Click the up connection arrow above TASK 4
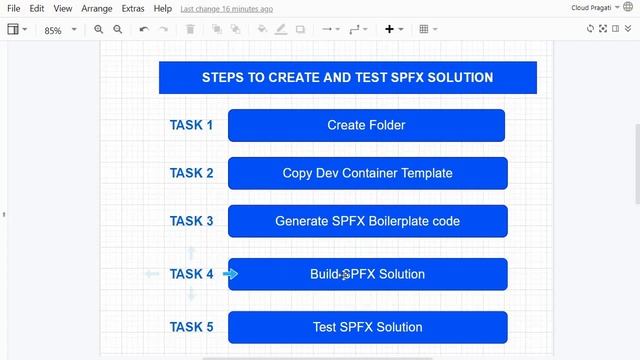This screenshot has width=640, height=360. click(191, 253)
